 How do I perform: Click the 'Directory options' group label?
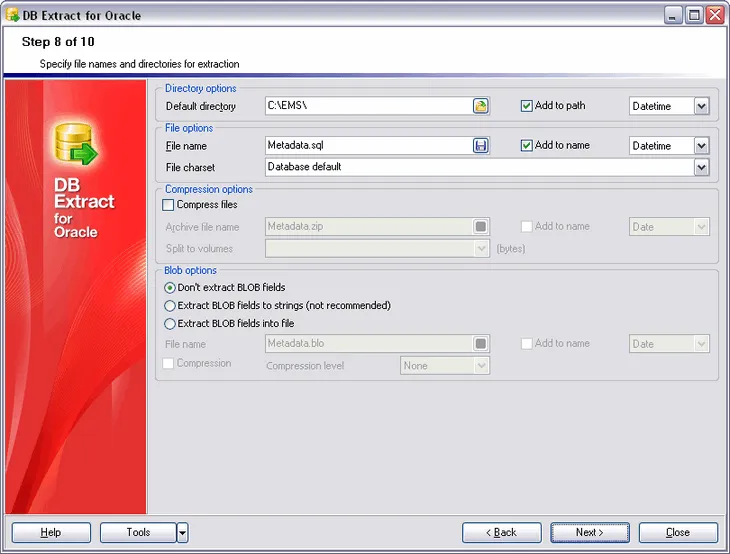[201, 88]
